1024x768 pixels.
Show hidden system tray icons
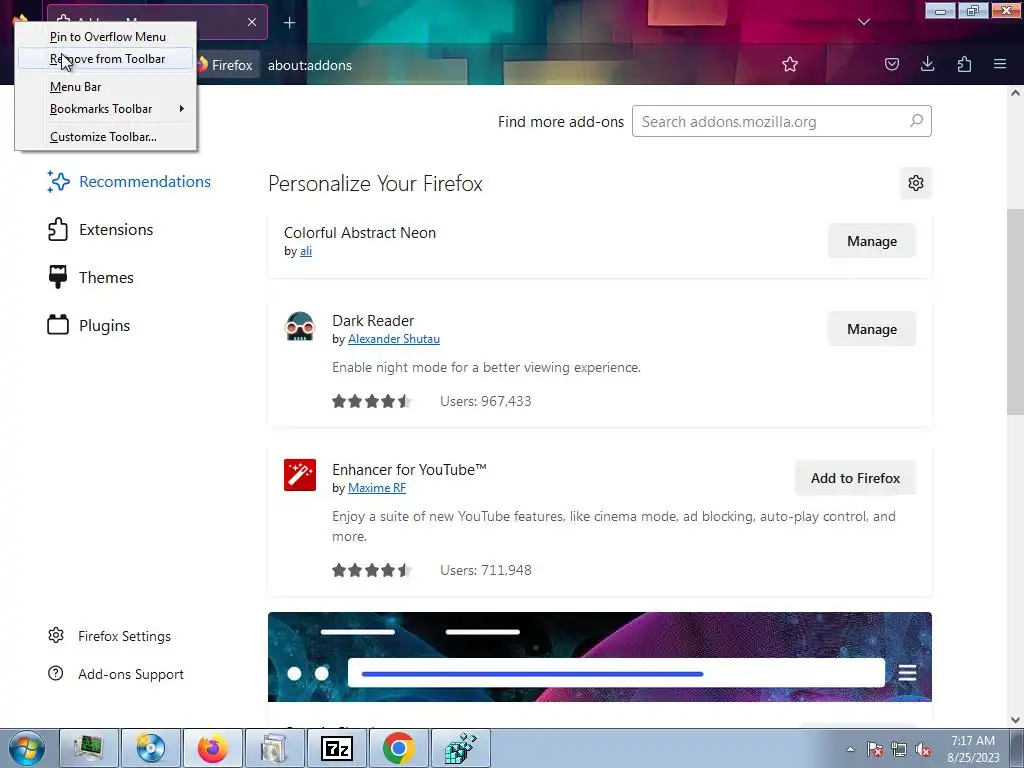pyautogui.click(x=850, y=749)
